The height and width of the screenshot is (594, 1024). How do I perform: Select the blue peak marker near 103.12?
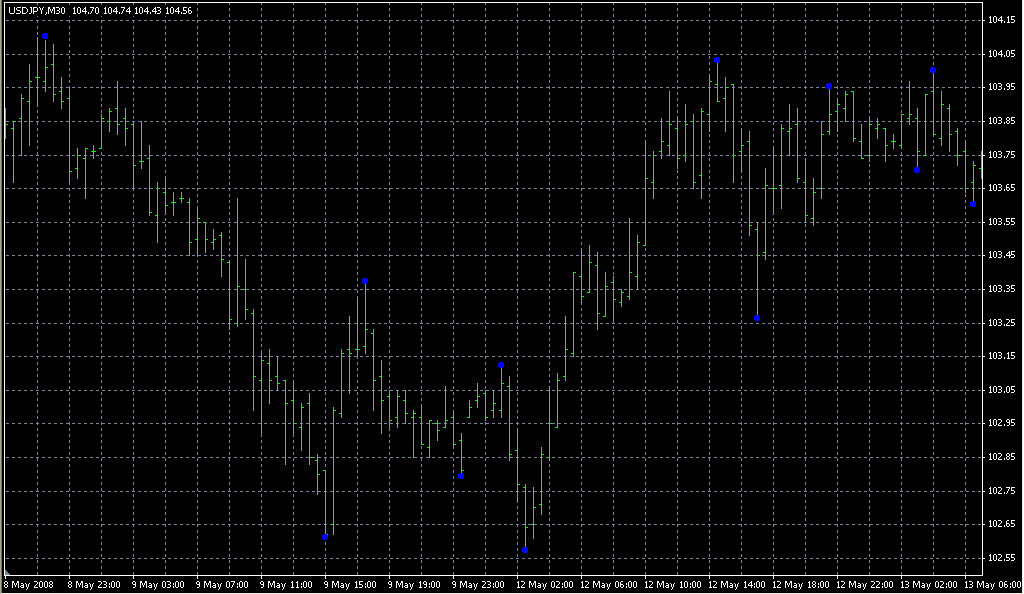point(501,365)
